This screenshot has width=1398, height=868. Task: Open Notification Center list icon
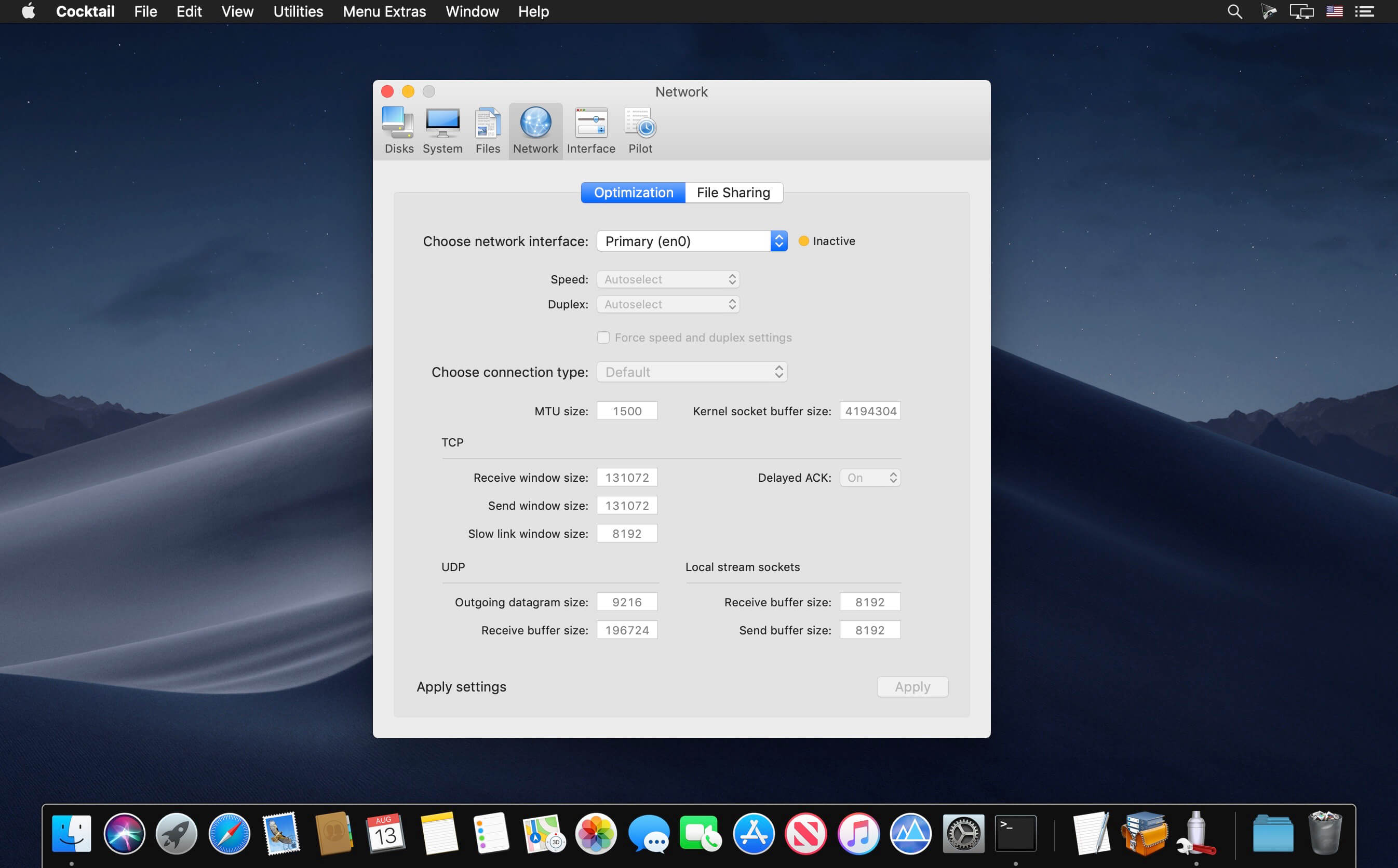pos(1364,11)
